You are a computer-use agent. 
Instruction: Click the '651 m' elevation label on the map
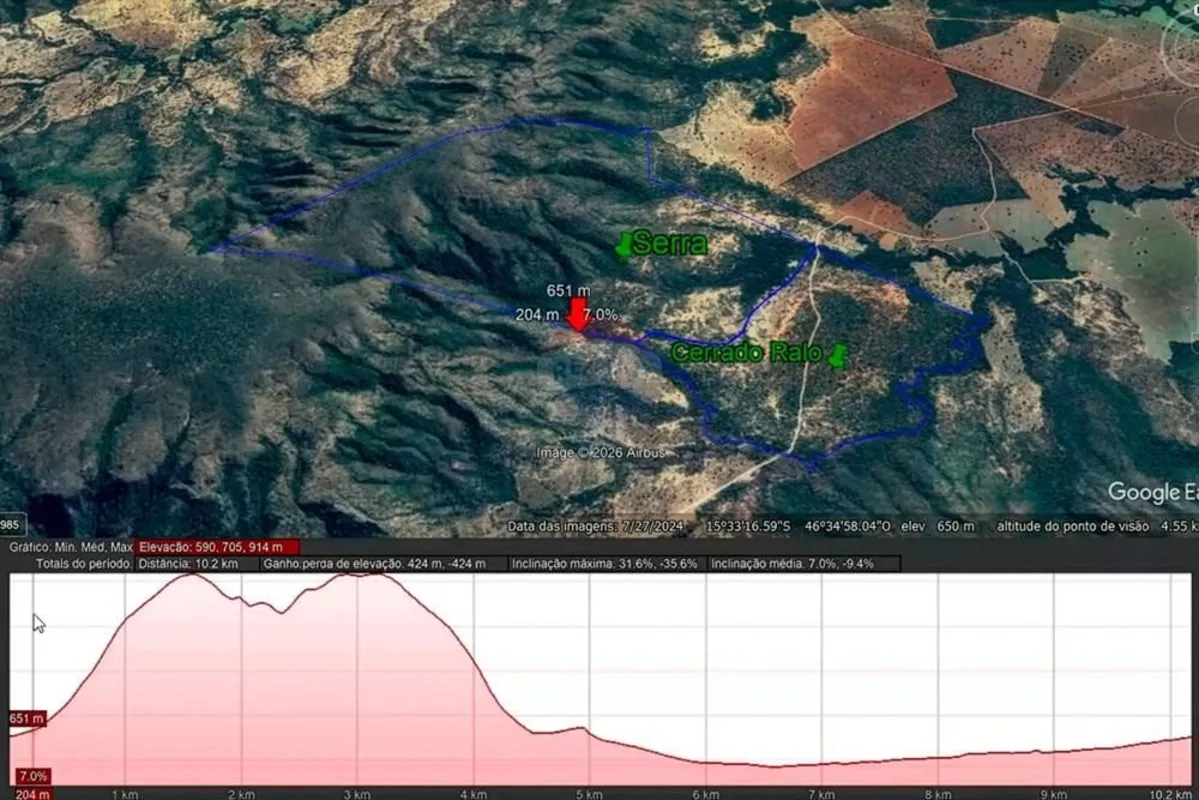click(x=568, y=291)
